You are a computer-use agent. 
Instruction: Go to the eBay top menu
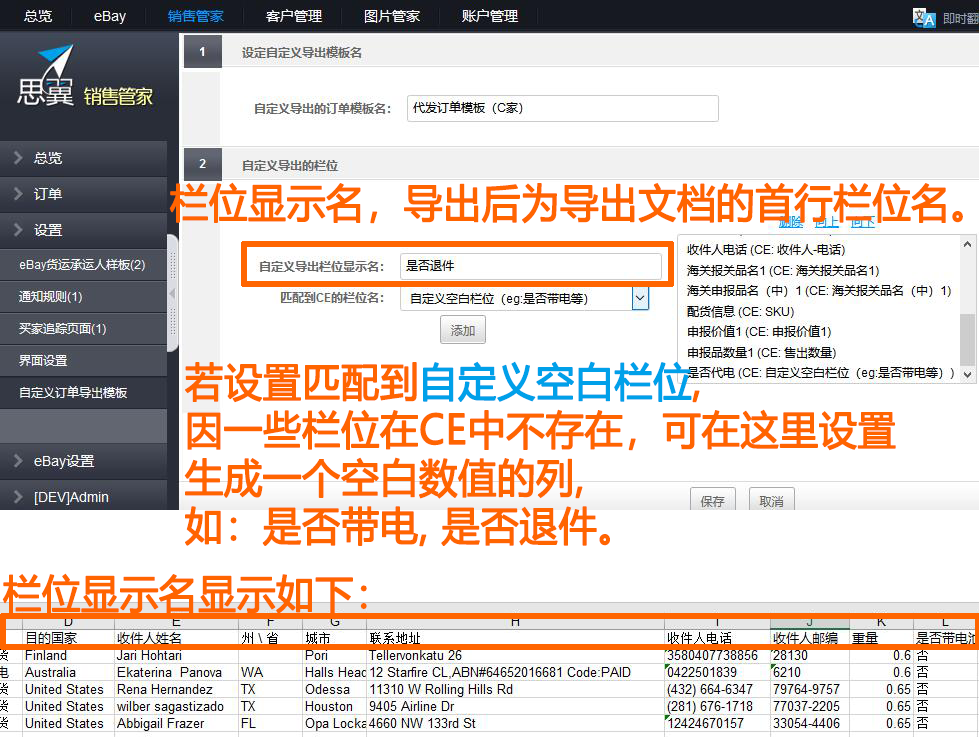tap(110, 16)
